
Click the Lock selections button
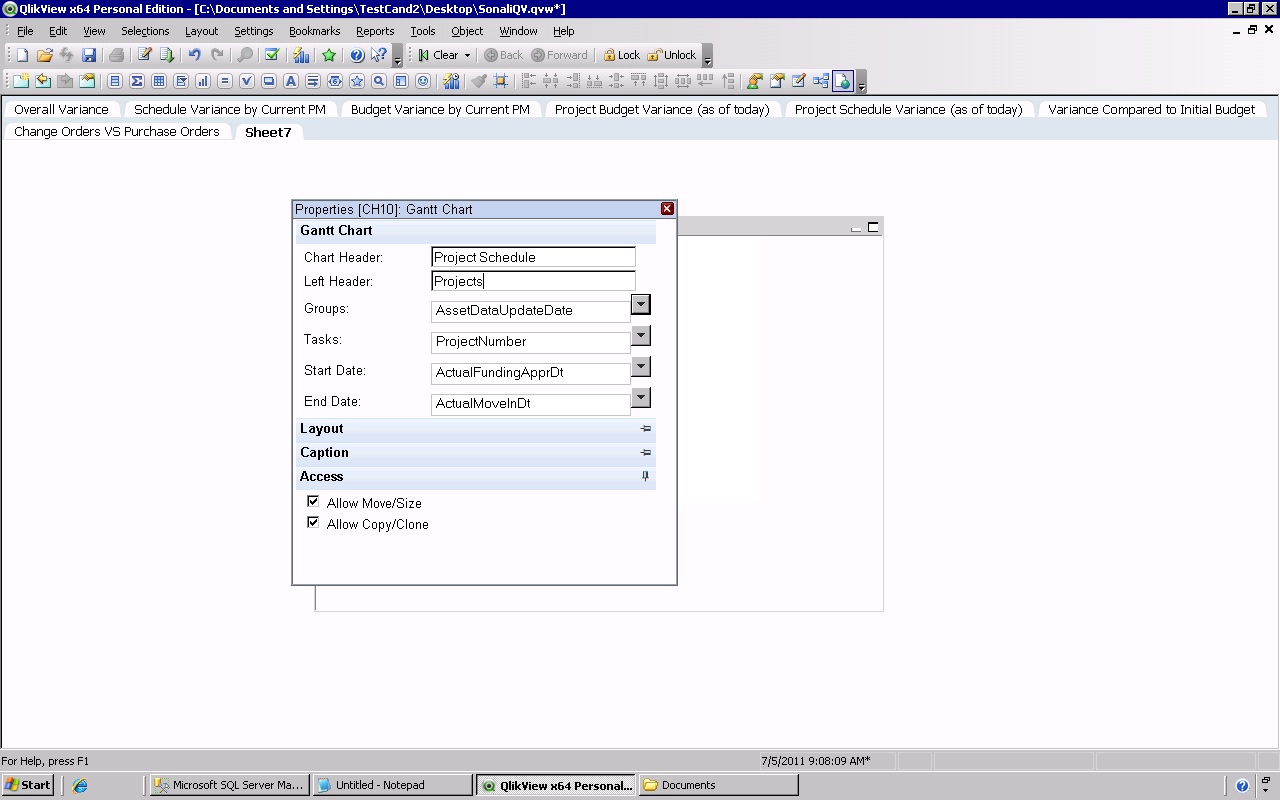point(621,56)
